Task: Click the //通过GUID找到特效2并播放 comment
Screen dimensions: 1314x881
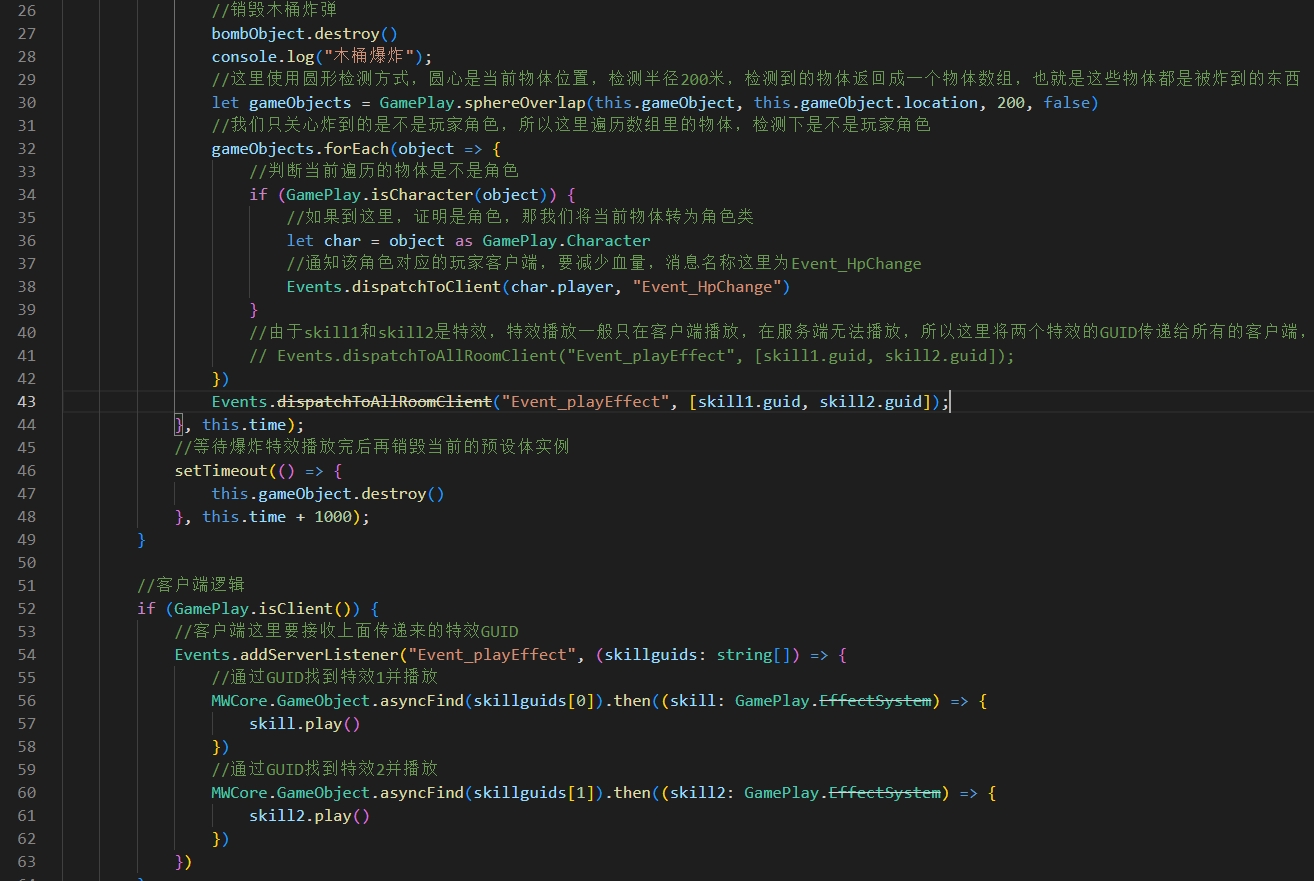Action: tap(324, 770)
